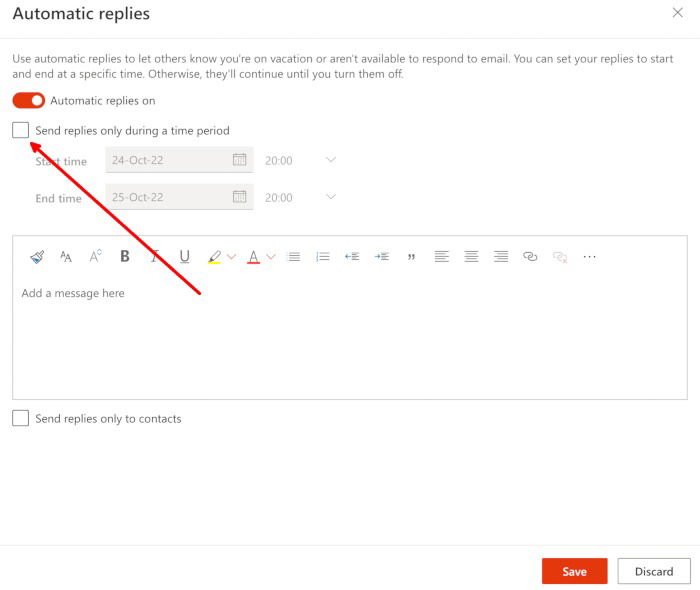
Task: Expand the font color dropdown arrow
Action: click(271, 257)
